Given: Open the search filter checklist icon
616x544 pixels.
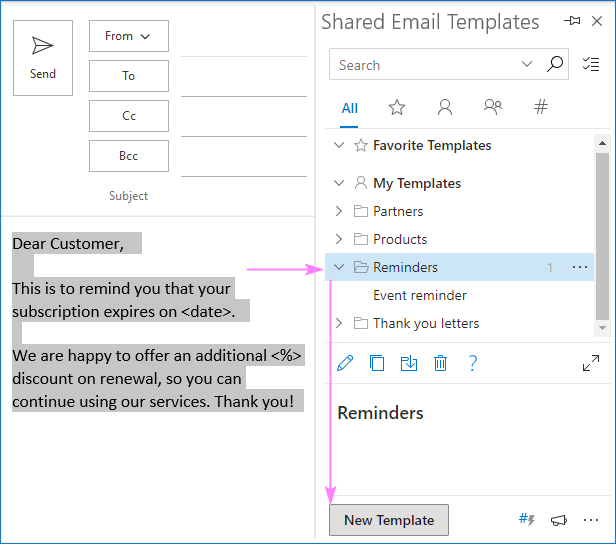Looking at the screenshot, I should coord(590,65).
